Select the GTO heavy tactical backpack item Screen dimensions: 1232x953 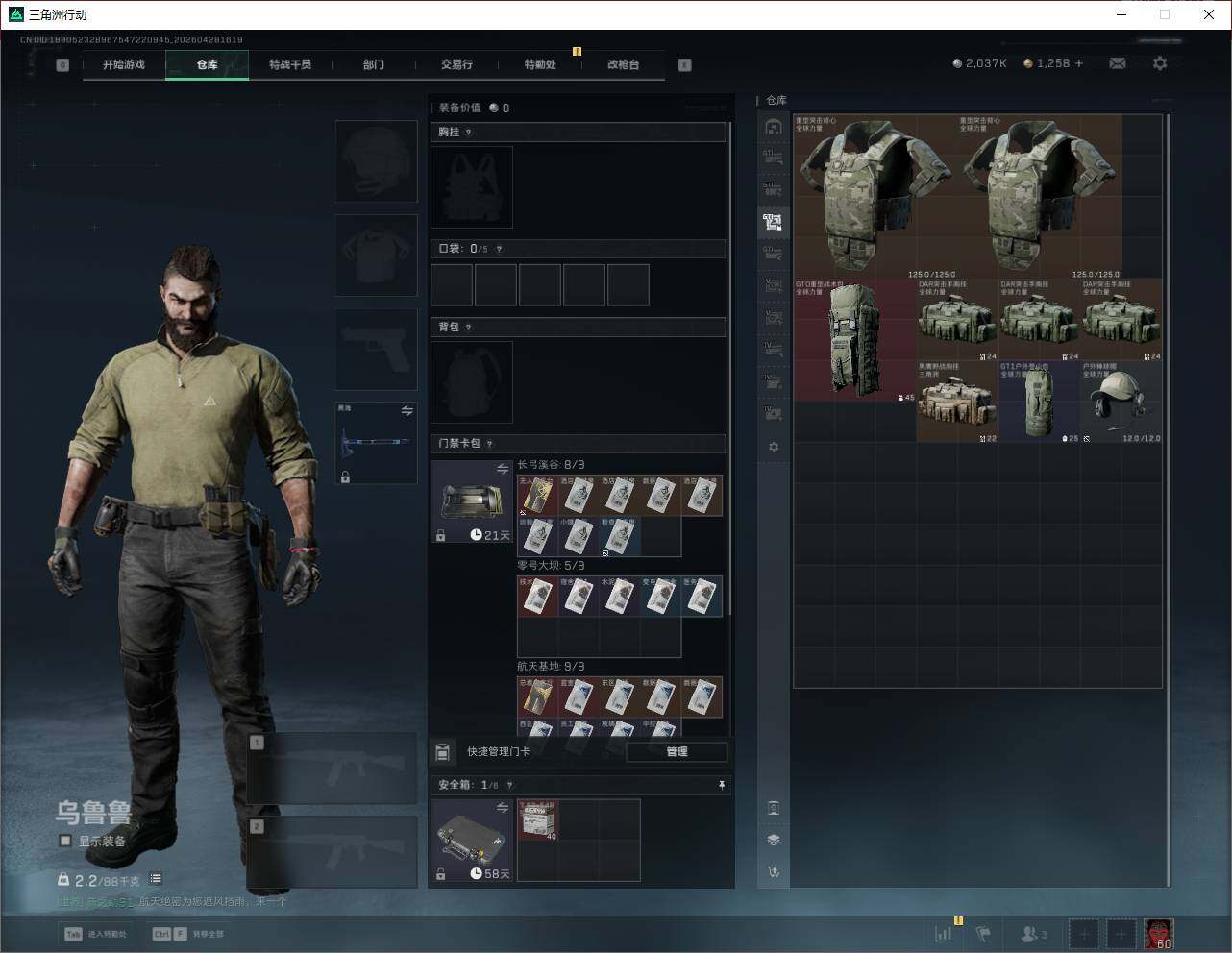point(855,340)
